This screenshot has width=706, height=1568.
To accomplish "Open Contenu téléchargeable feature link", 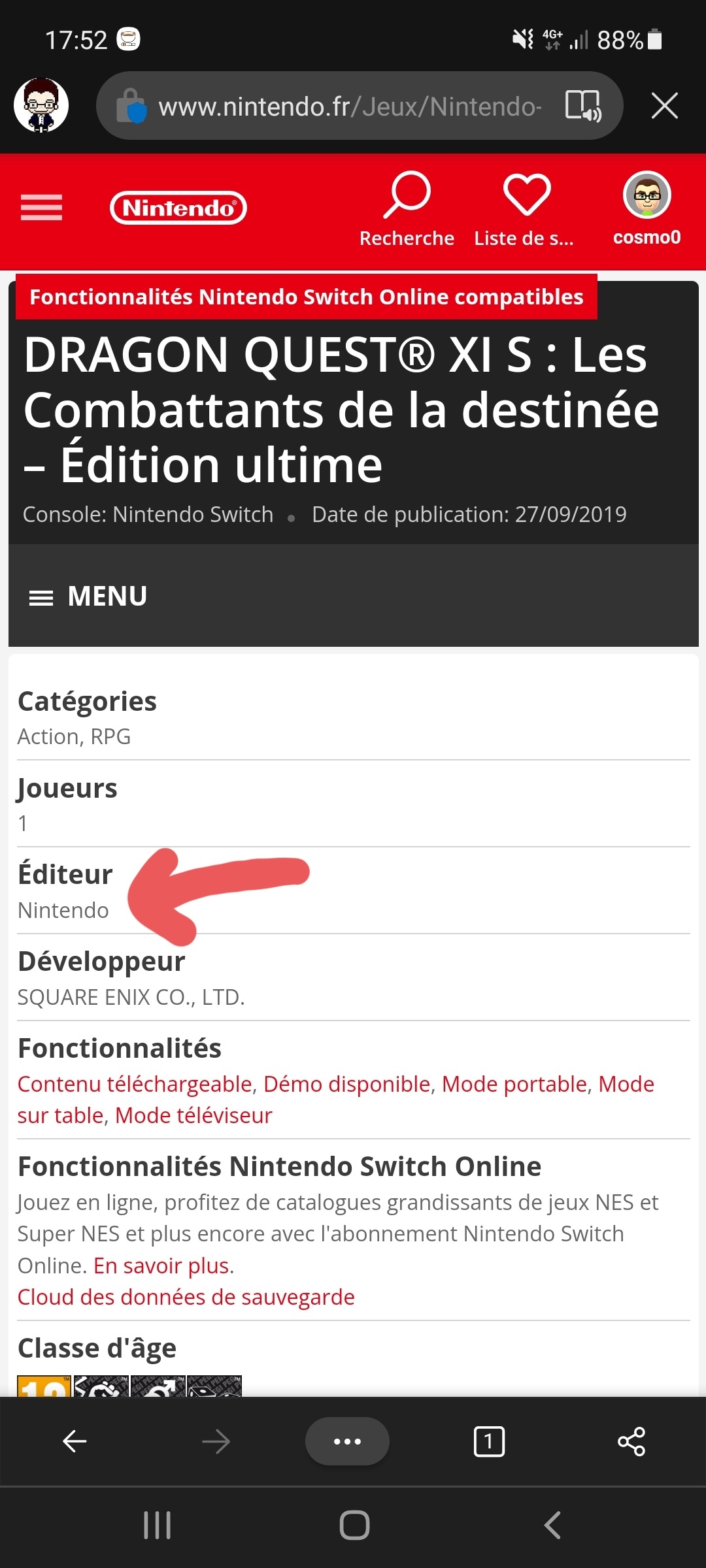I will [x=135, y=1084].
